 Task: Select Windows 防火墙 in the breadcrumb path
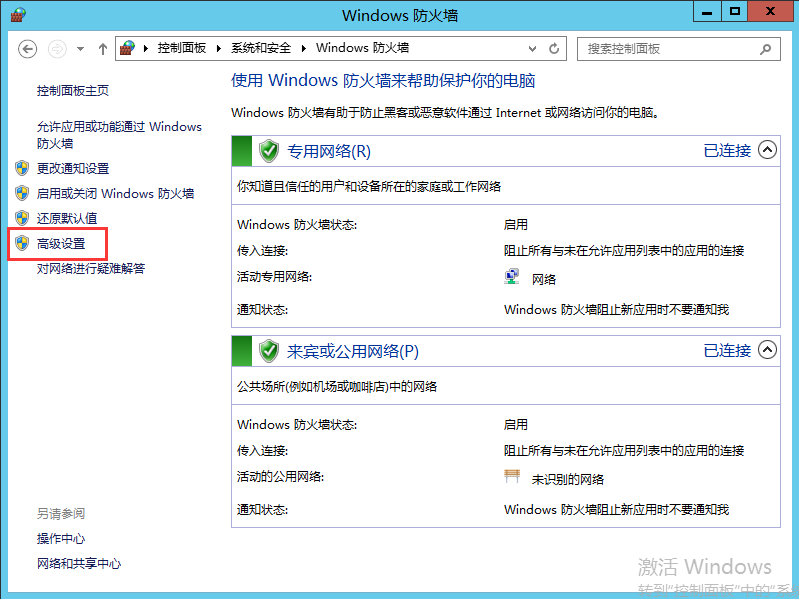[362, 48]
